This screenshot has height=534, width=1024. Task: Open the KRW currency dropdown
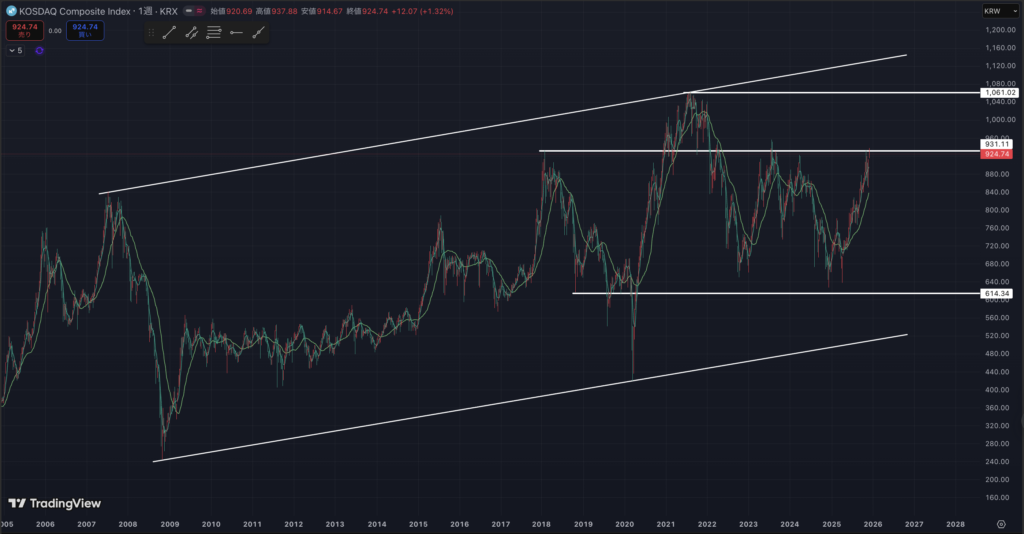coord(994,11)
